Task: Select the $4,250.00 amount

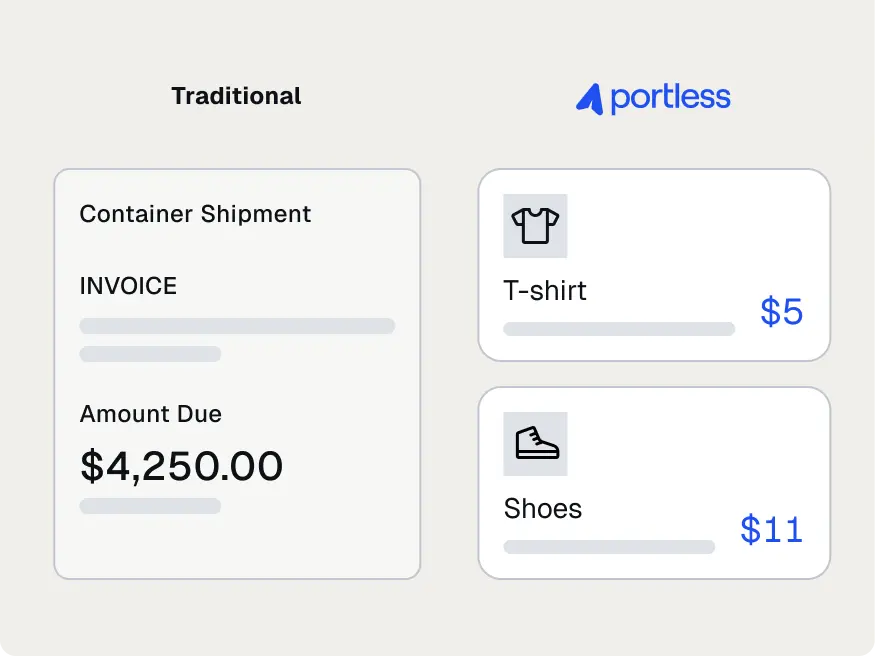Action: pyautogui.click(x=181, y=466)
